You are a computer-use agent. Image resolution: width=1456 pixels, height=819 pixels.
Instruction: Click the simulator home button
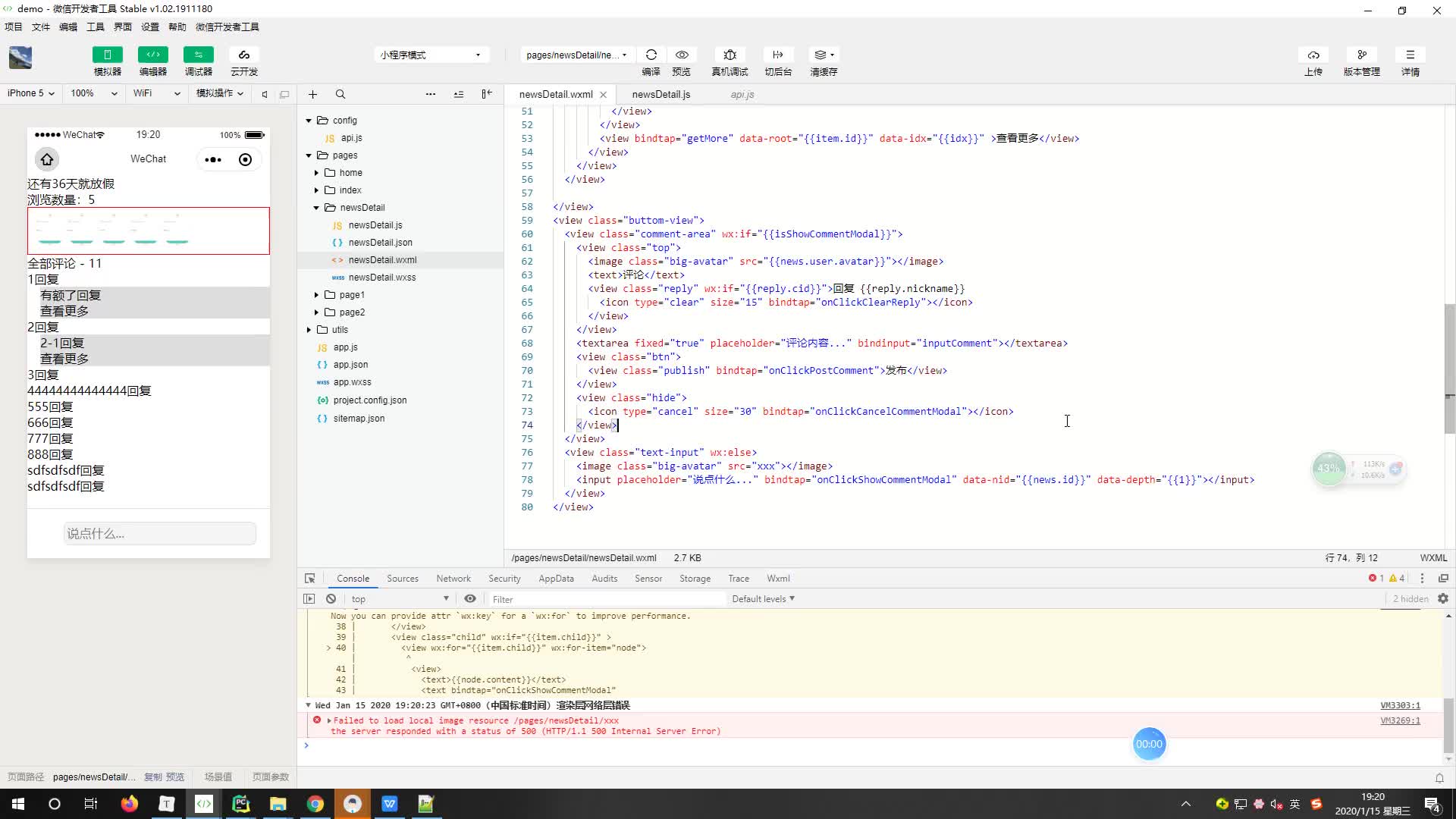pyautogui.click(x=47, y=159)
